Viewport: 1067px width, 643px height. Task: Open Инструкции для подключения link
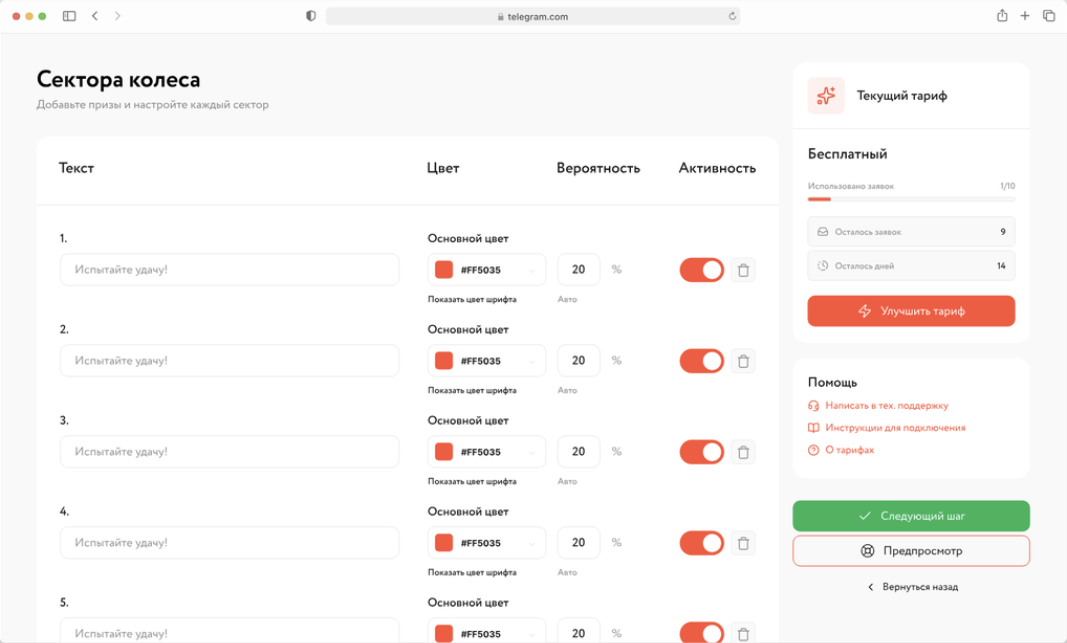coord(896,428)
